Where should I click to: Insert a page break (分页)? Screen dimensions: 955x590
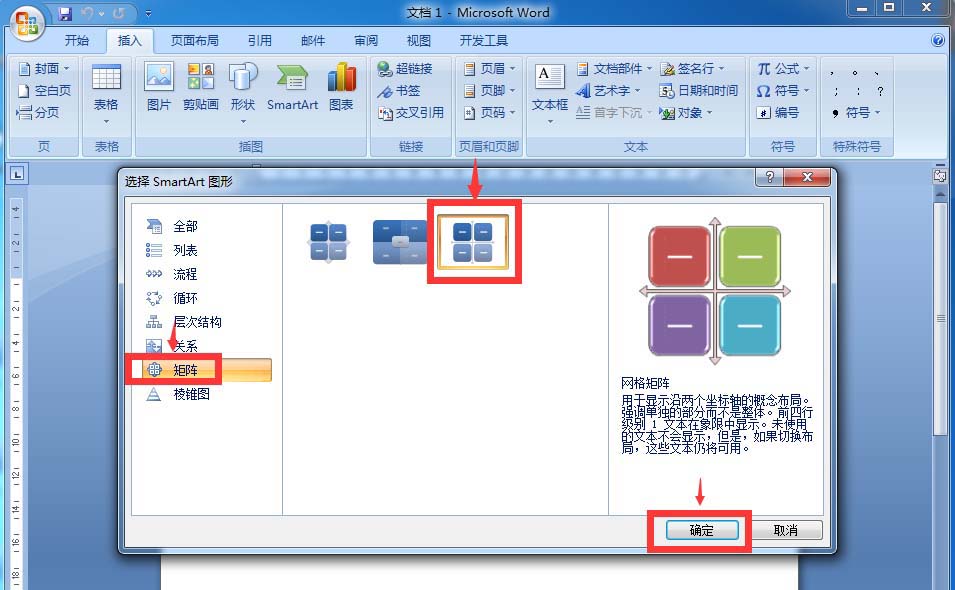(x=38, y=113)
